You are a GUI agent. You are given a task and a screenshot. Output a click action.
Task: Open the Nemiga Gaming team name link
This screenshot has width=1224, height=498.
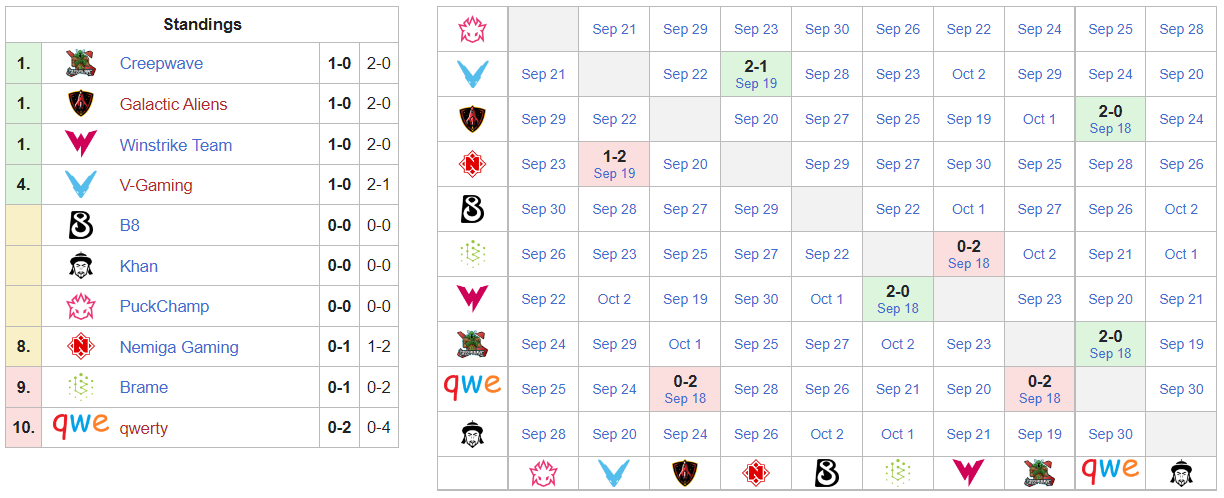coord(179,347)
